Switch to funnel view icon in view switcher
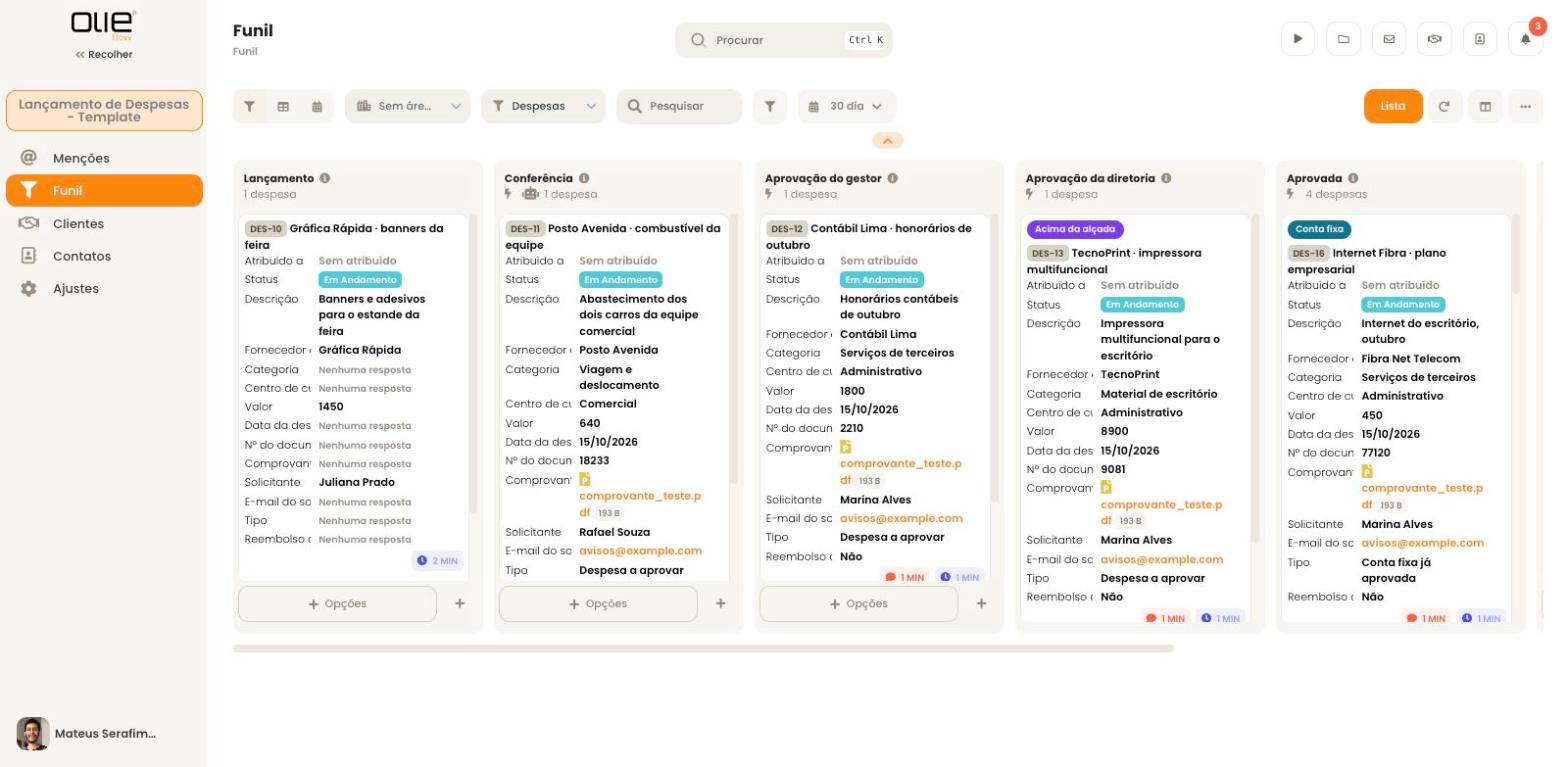 [x=250, y=106]
